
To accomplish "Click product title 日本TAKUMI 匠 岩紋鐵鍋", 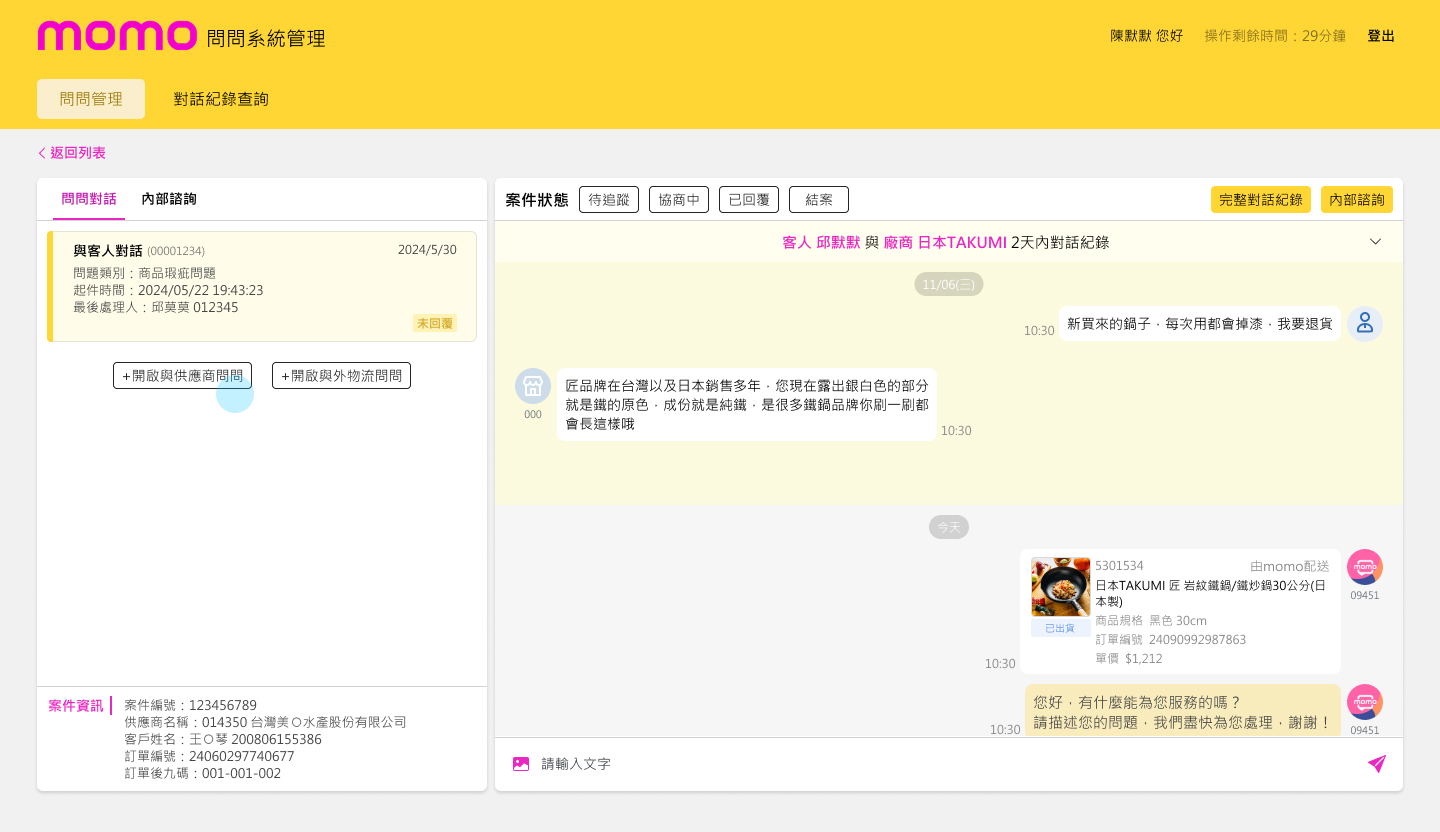I will (1211, 593).
